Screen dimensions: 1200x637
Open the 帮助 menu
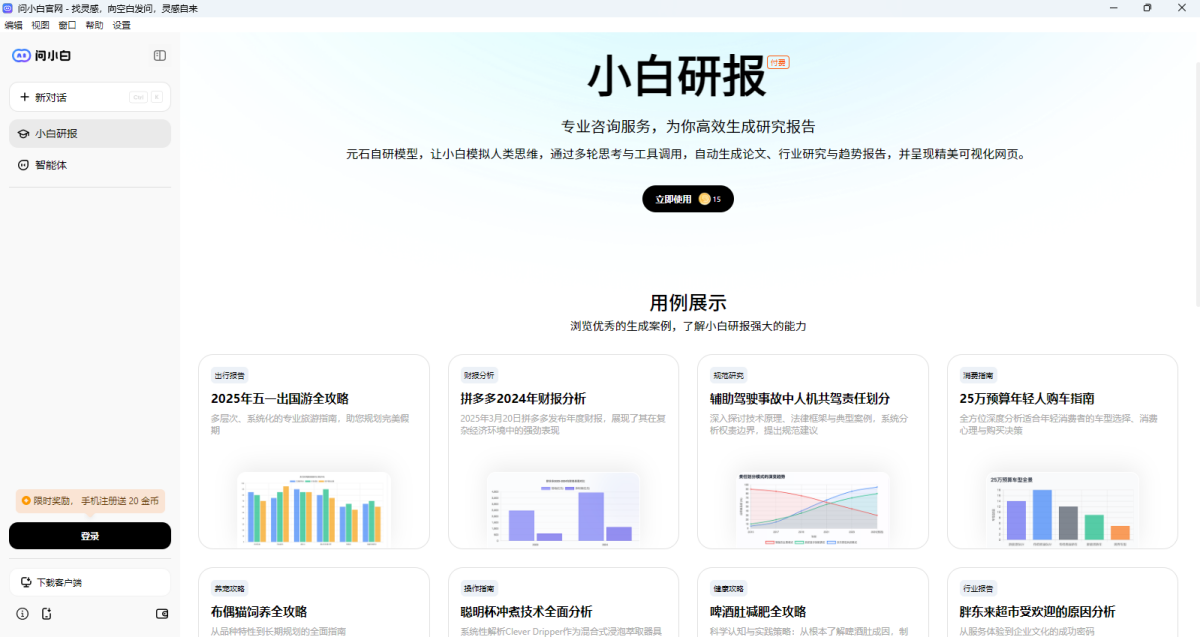[93, 25]
